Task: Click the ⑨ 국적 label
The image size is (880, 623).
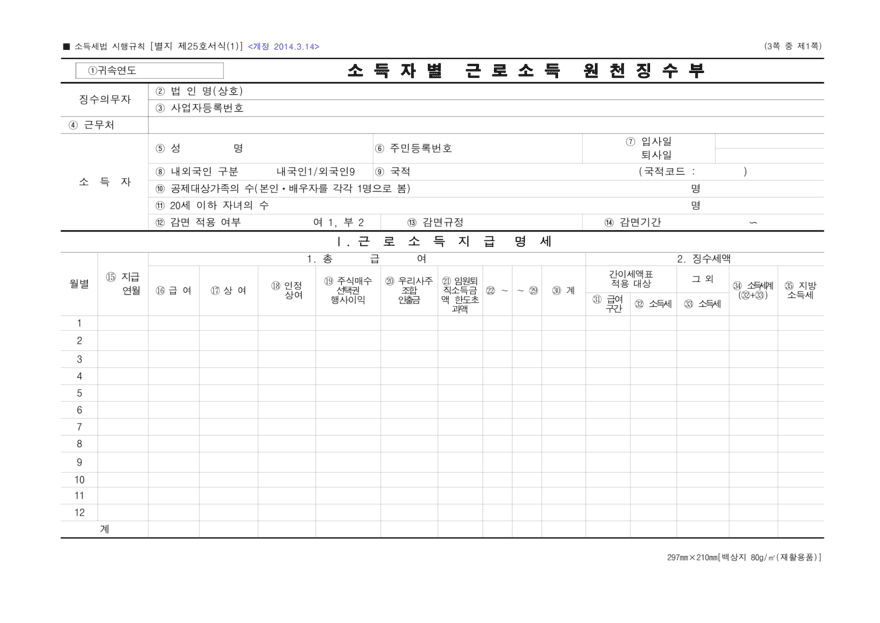Action: (x=392, y=172)
